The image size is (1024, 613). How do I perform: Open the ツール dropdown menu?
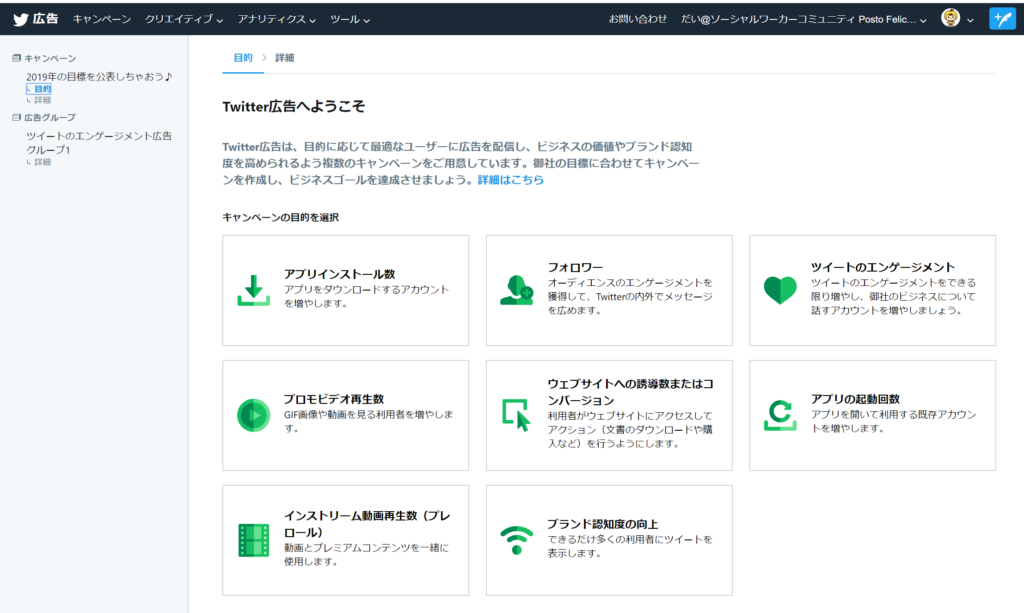pyautogui.click(x=350, y=20)
